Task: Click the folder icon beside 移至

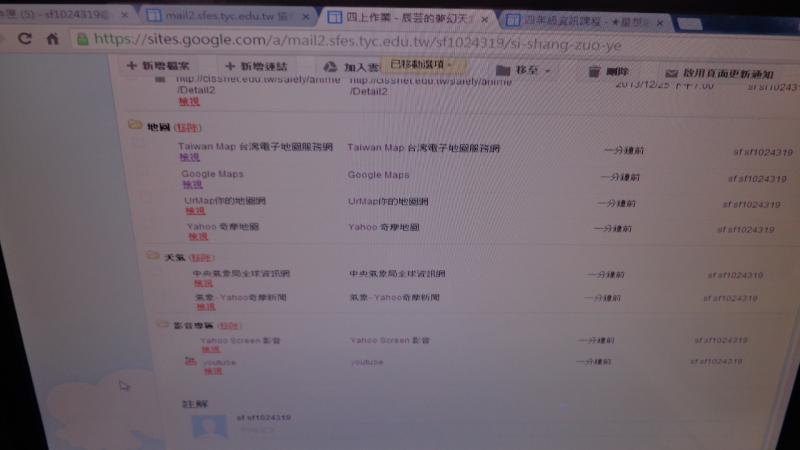Action: point(503,70)
